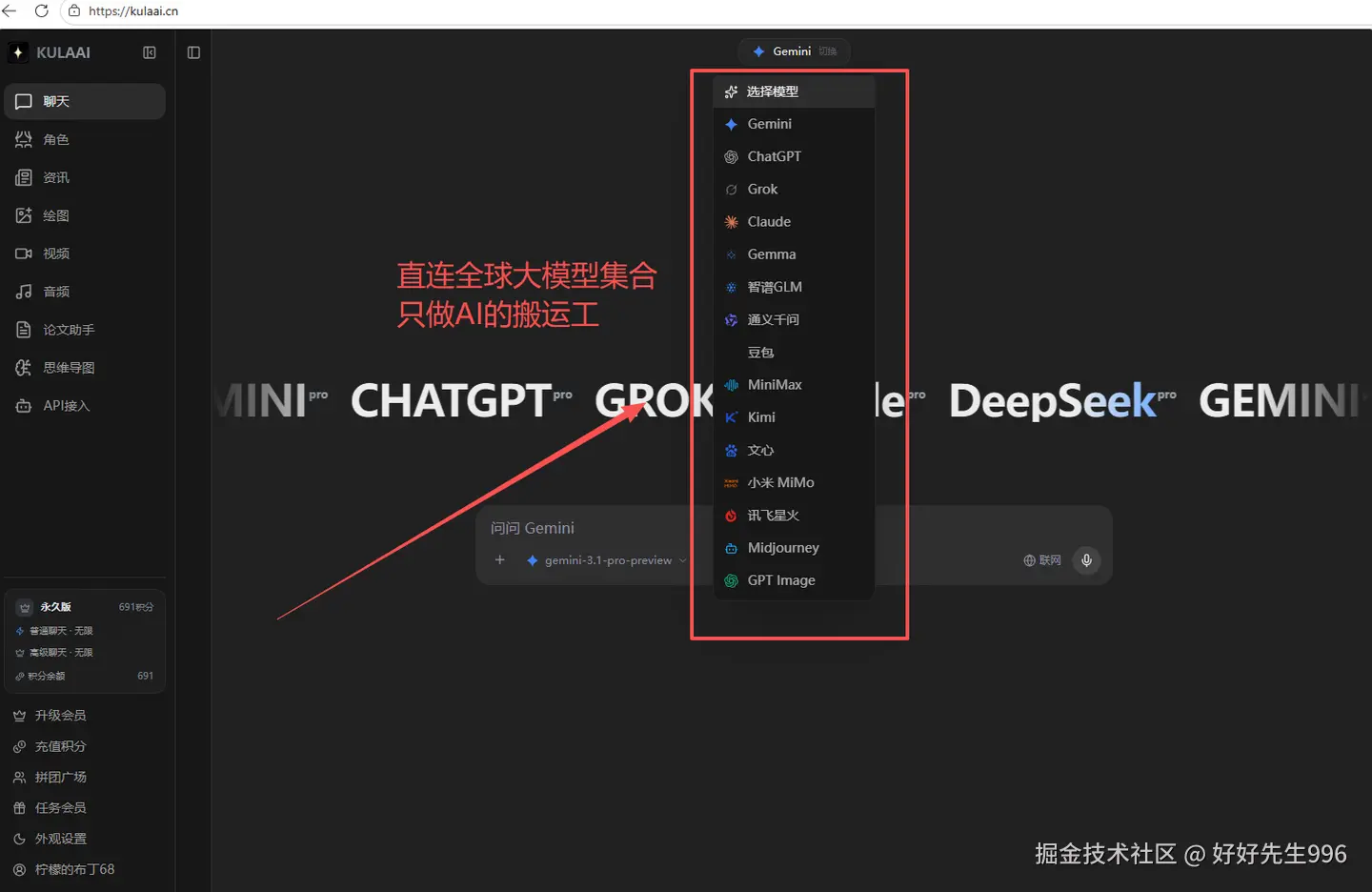Click the 问问 Gemini input field
The image size is (1372, 892).
click(532, 527)
